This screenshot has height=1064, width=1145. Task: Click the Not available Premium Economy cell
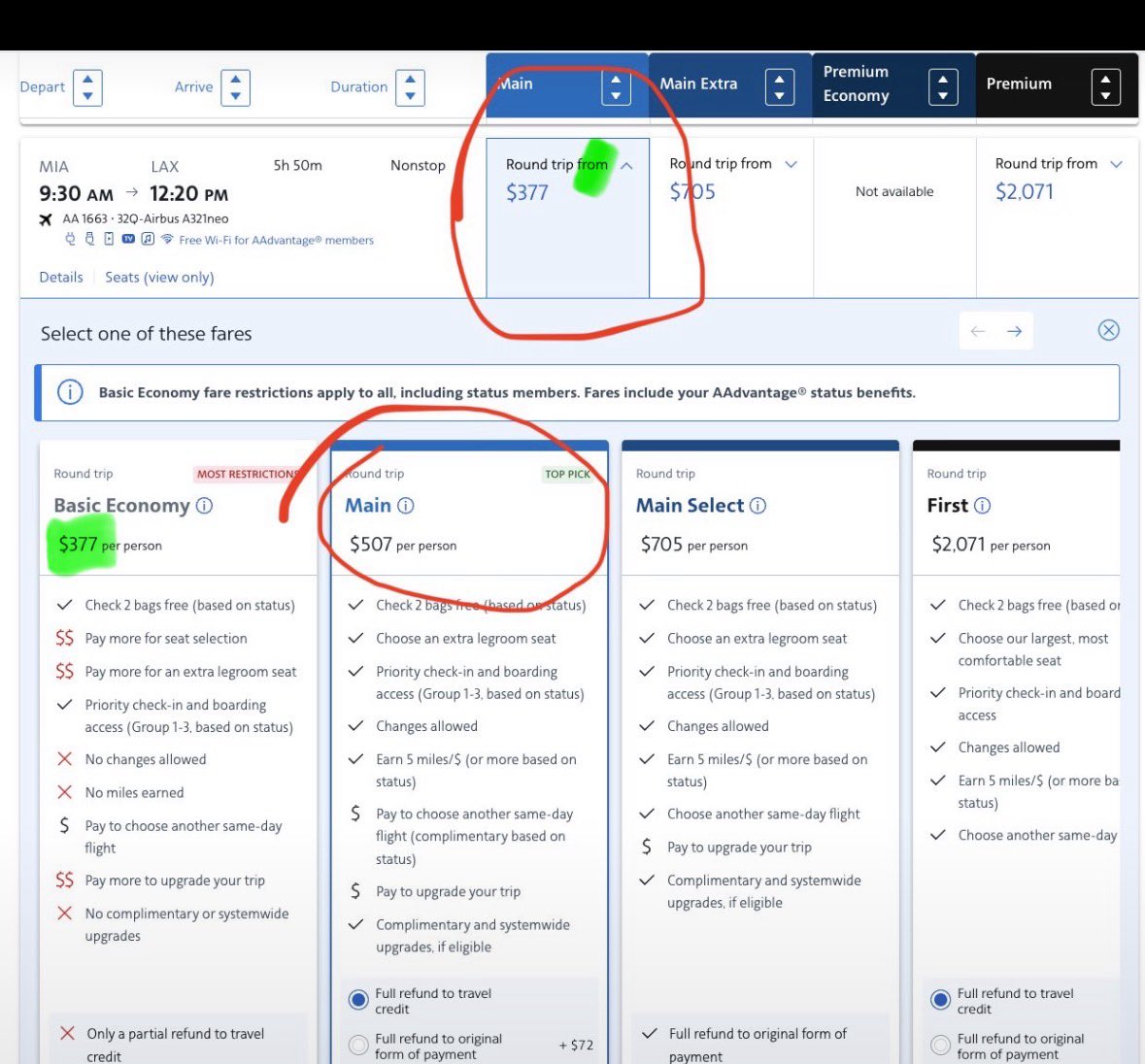[x=893, y=192]
